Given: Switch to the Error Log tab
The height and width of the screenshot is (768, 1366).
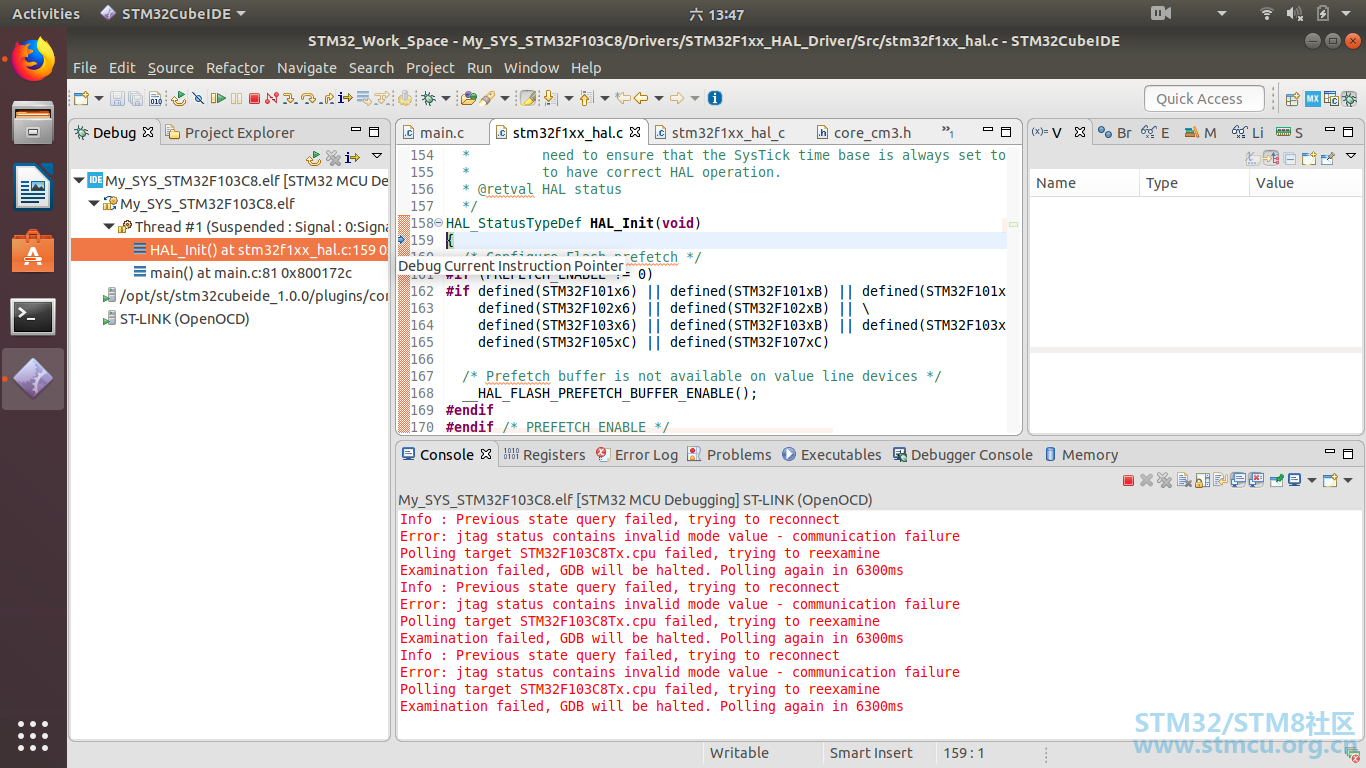Looking at the screenshot, I should pos(636,454).
